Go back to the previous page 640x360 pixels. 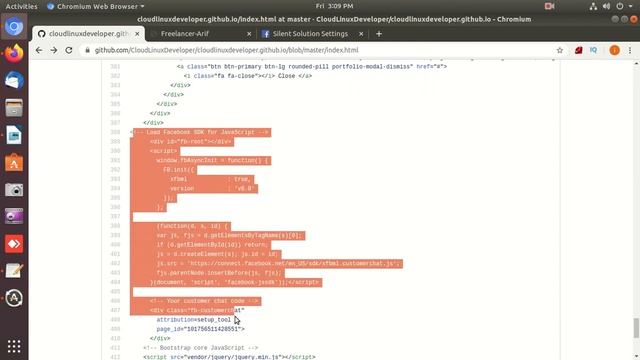[x=39, y=50]
